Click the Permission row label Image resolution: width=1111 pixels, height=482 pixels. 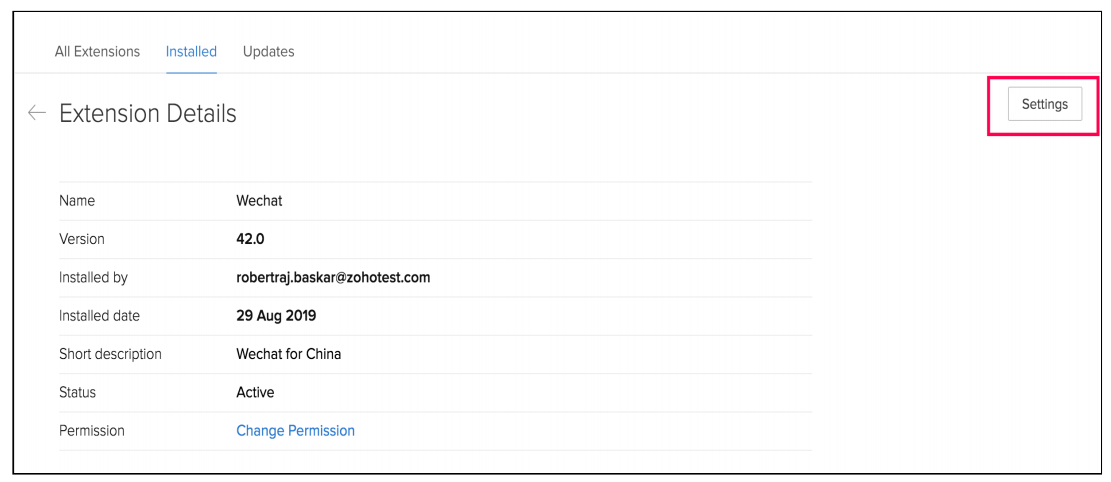click(x=92, y=431)
